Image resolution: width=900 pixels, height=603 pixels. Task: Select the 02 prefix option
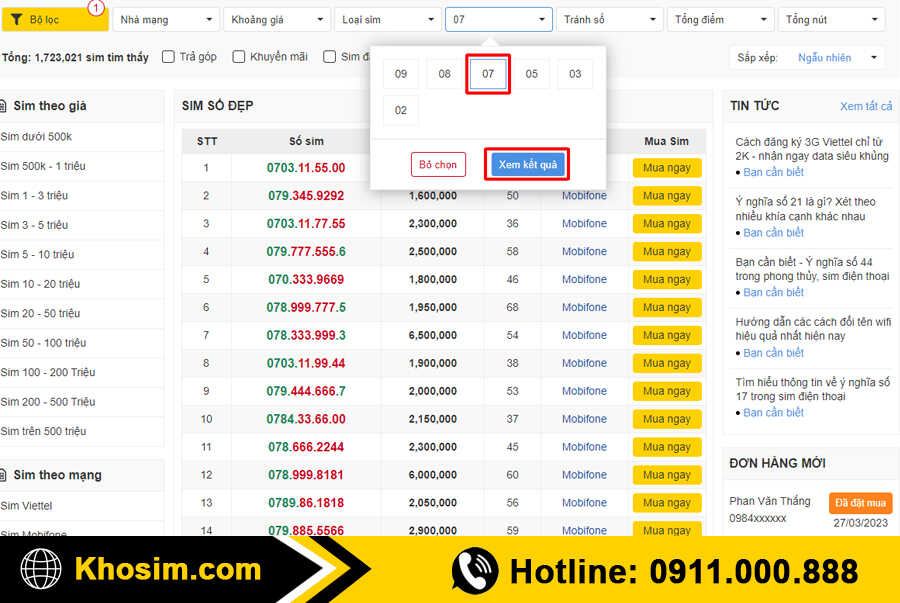400,111
